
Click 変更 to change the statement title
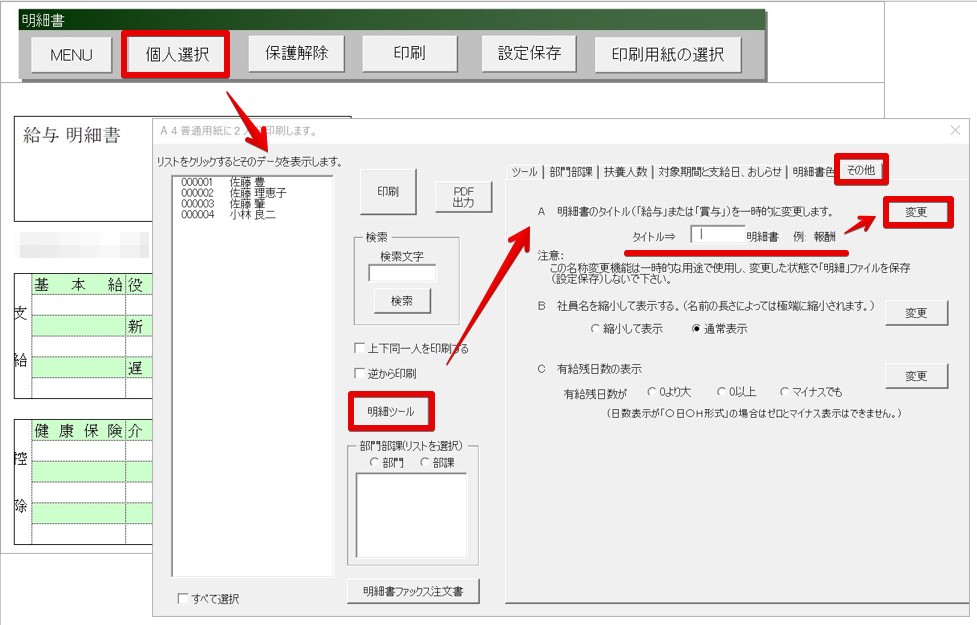pyautogui.click(x=917, y=212)
